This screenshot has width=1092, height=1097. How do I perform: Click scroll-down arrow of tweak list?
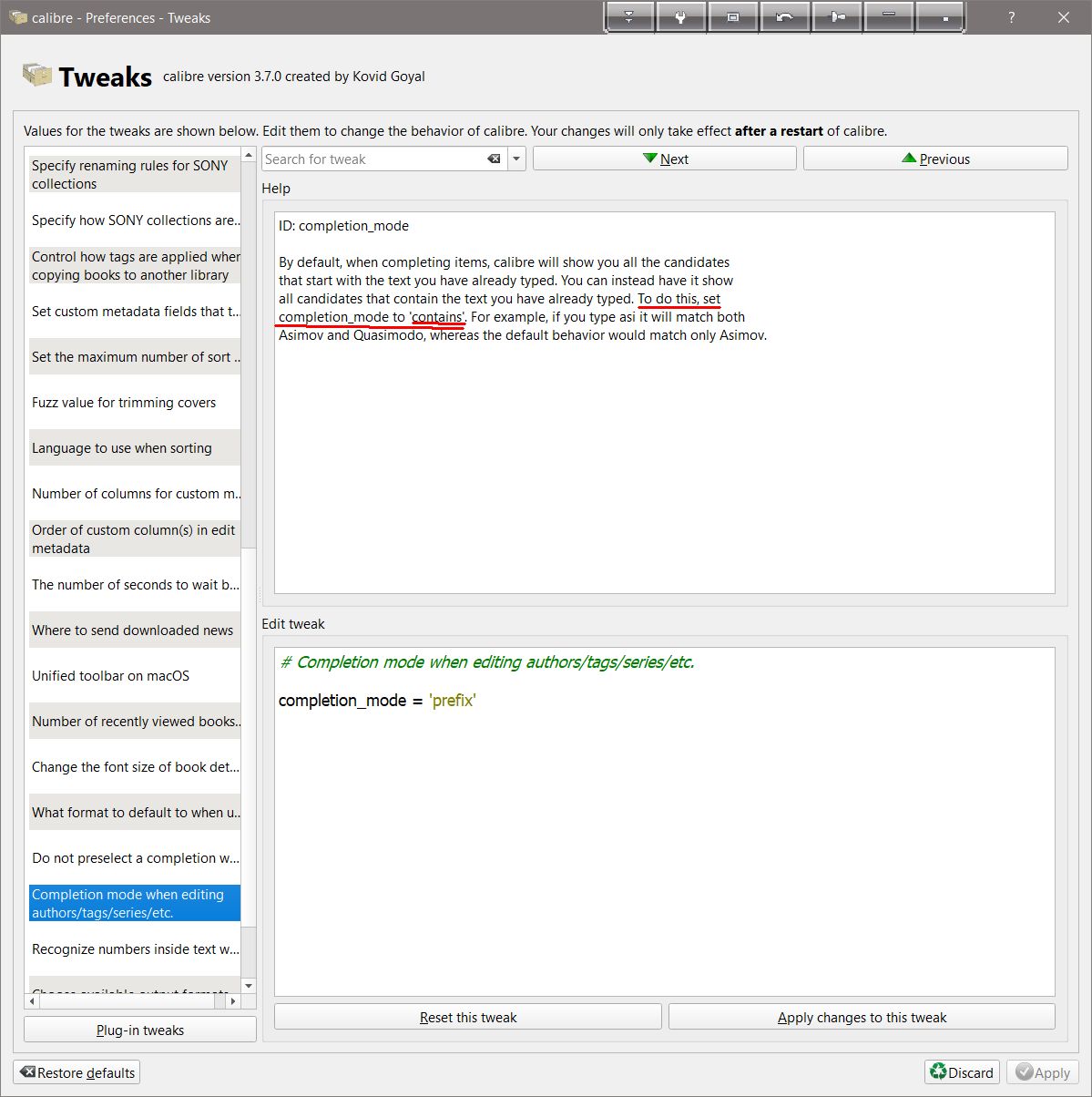(249, 986)
